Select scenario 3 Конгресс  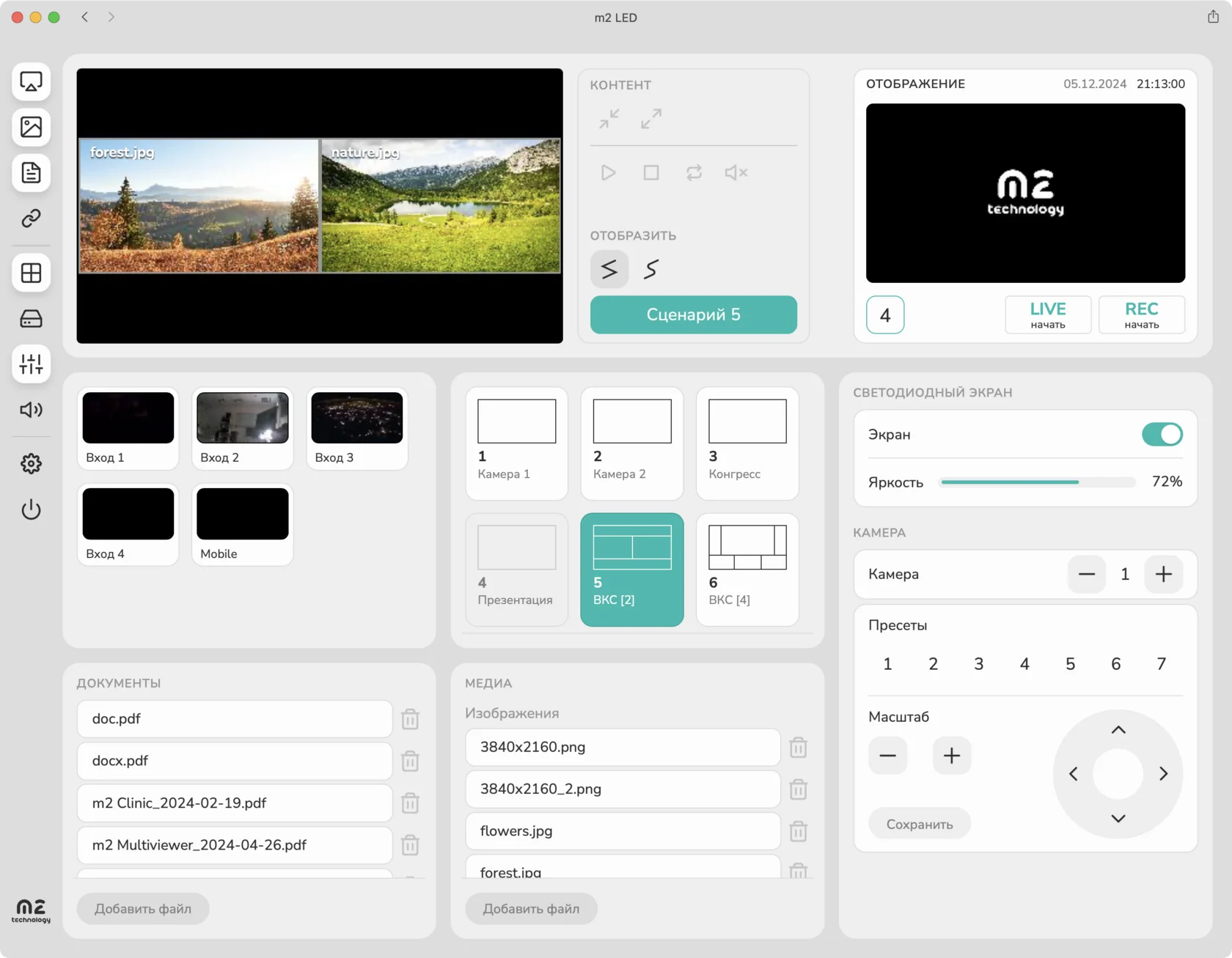(x=747, y=443)
